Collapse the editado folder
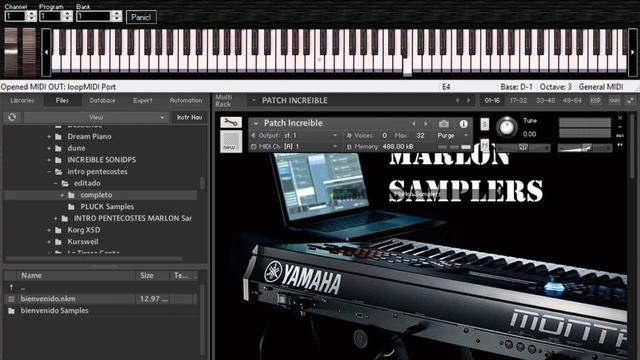Screen dimensions: 640x360 [x=56, y=184]
